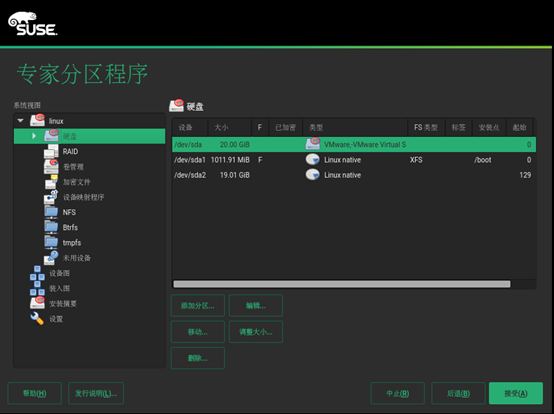The height and width of the screenshot is (414, 554).
Task: Click Linux native text in /dev/sda1 row
Action: (x=343, y=160)
